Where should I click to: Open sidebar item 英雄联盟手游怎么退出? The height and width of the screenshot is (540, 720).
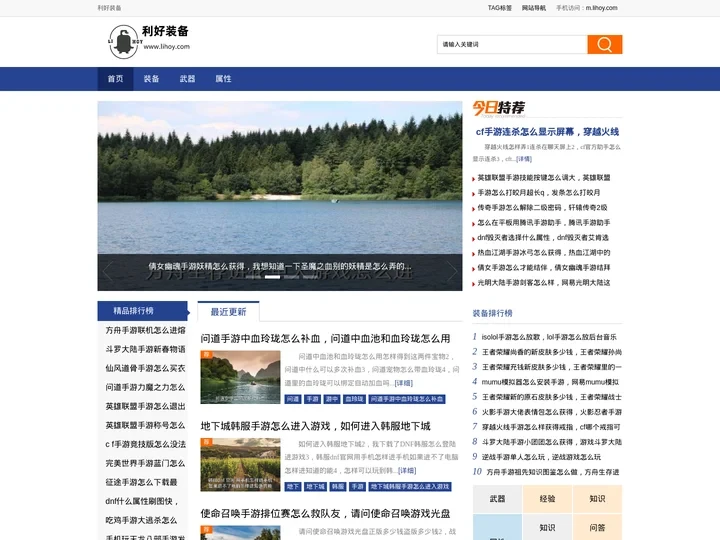(145, 406)
